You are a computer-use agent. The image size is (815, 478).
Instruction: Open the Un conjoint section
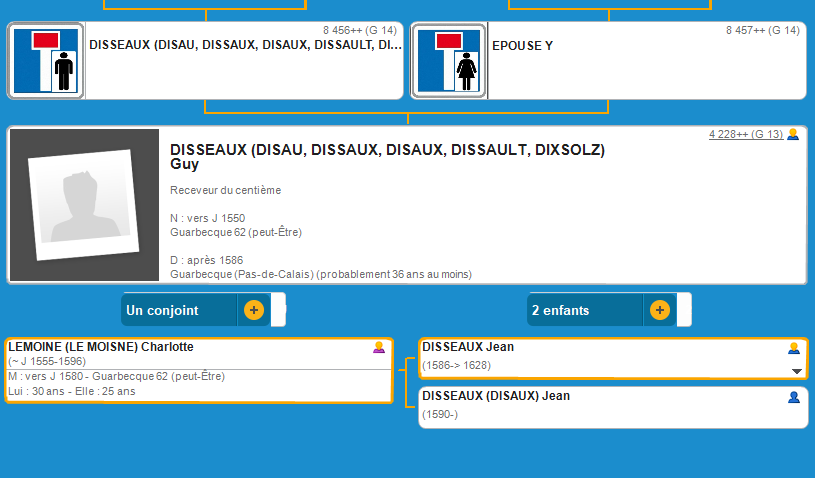coord(178,310)
